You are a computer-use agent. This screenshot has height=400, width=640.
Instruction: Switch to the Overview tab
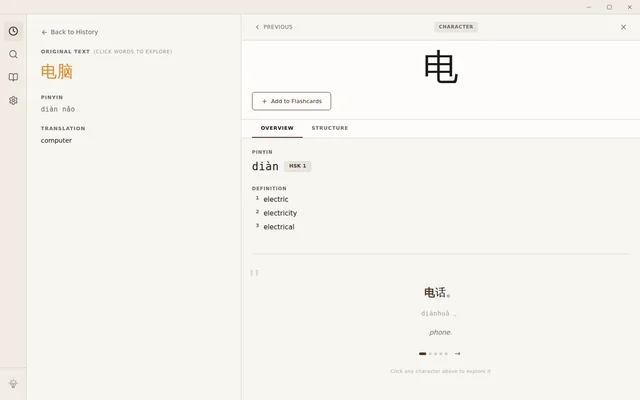click(277, 128)
